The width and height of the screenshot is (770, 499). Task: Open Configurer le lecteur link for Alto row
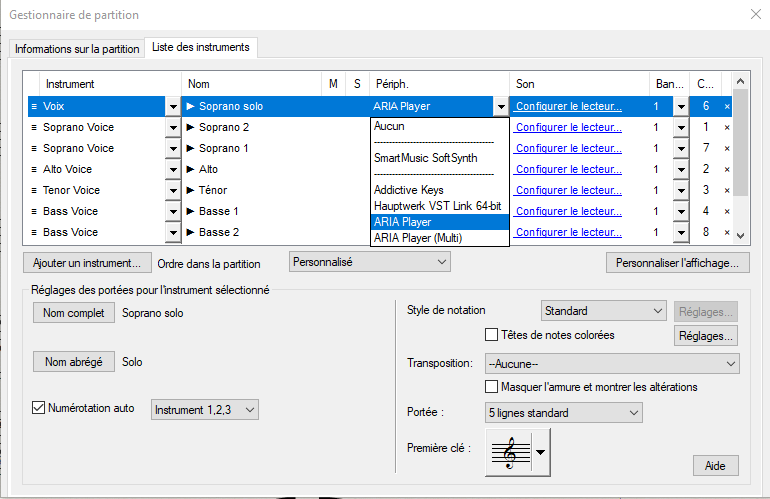pyautogui.click(x=568, y=170)
